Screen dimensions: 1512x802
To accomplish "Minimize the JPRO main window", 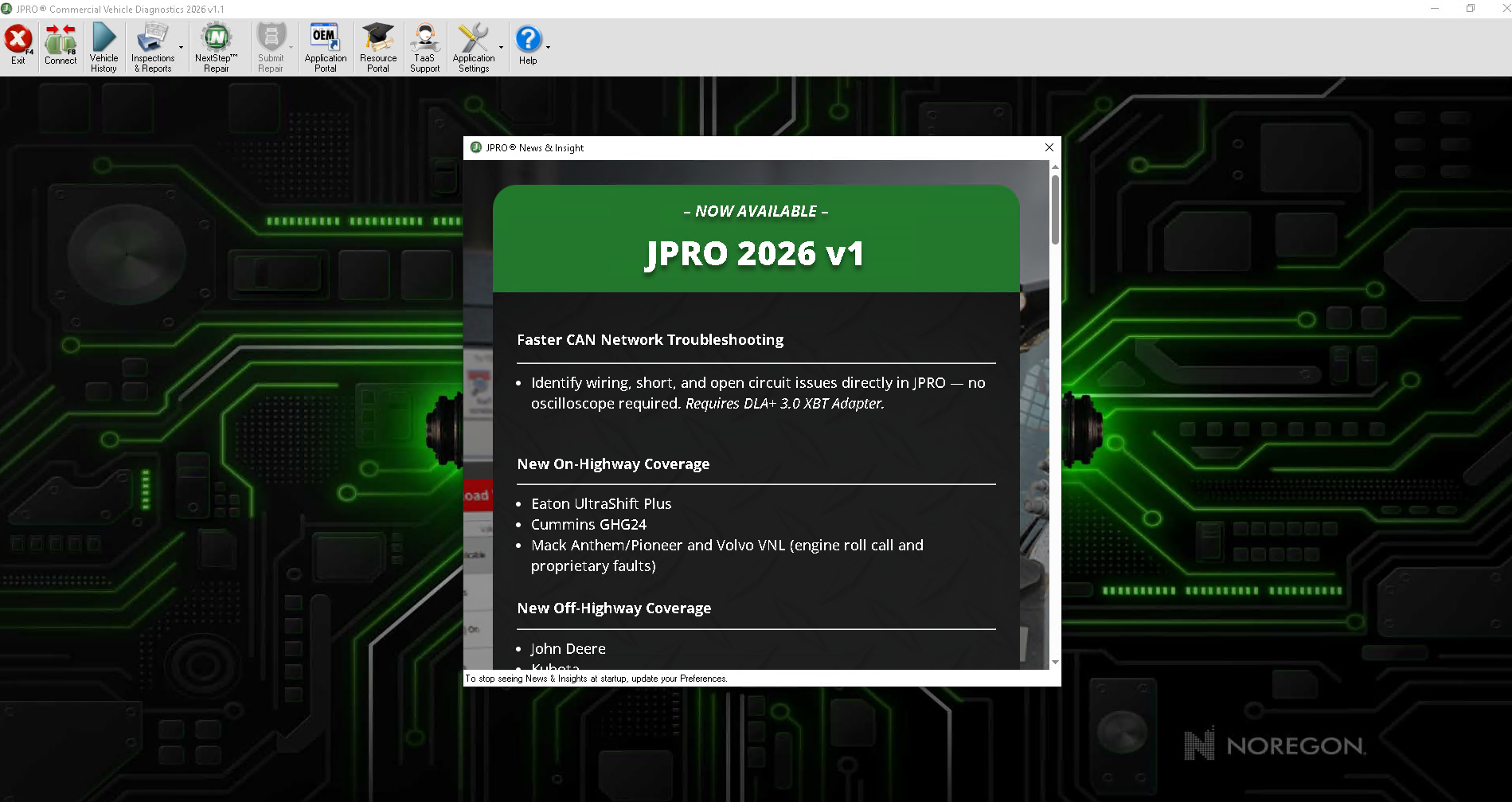I will click(1435, 9).
